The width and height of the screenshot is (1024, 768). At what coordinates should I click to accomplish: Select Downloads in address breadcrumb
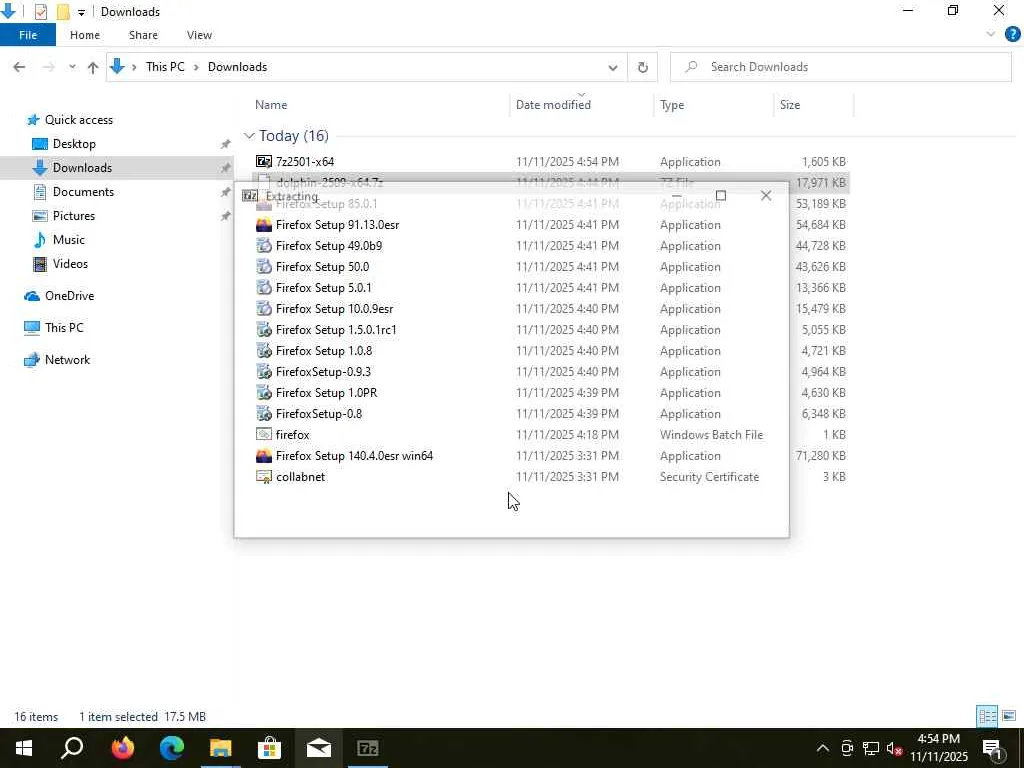[x=237, y=67]
